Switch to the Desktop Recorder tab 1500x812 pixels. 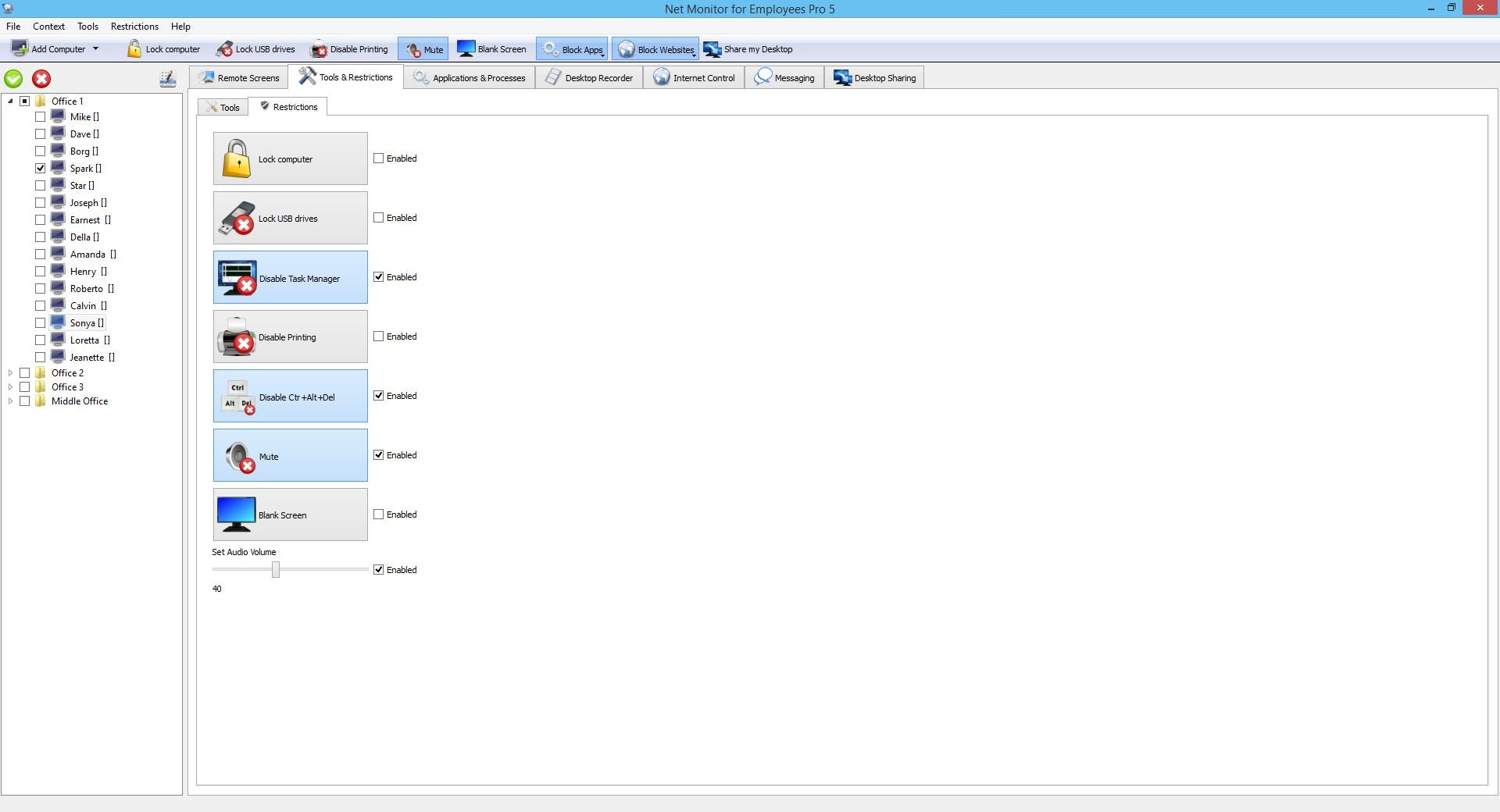[x=589, y=77]
